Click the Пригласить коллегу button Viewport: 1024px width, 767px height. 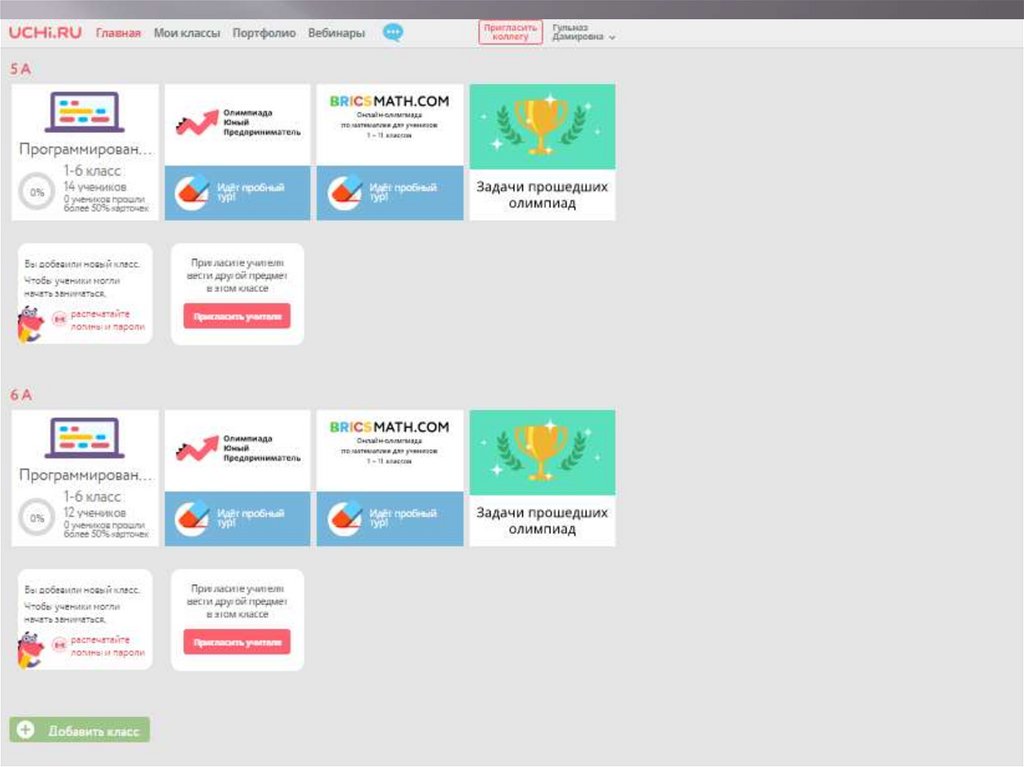point(510,32)
